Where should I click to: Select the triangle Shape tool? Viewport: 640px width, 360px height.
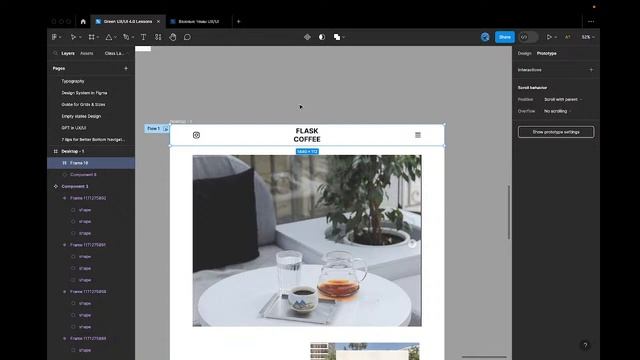coord(109,37)
